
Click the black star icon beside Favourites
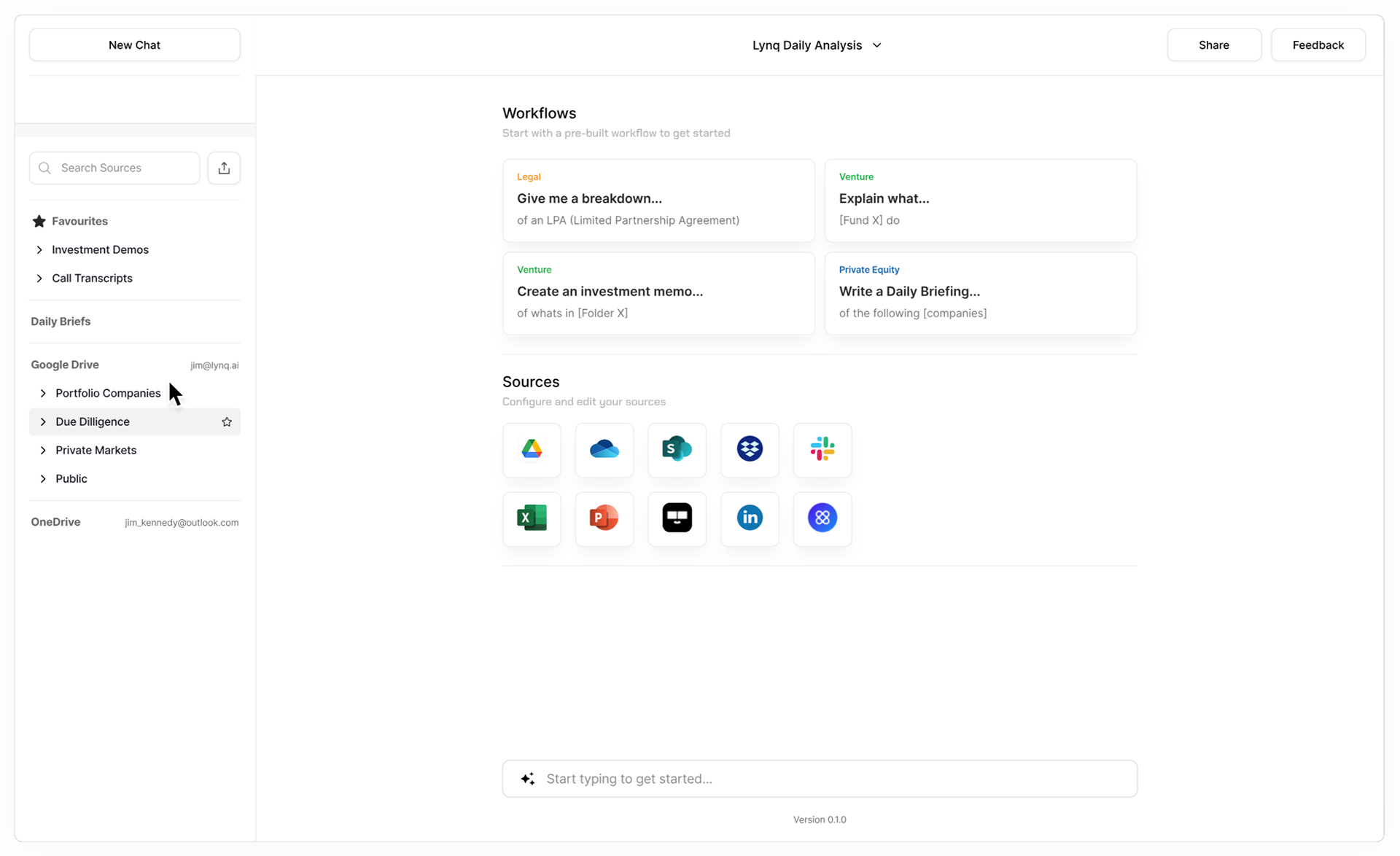coord(39,221)
